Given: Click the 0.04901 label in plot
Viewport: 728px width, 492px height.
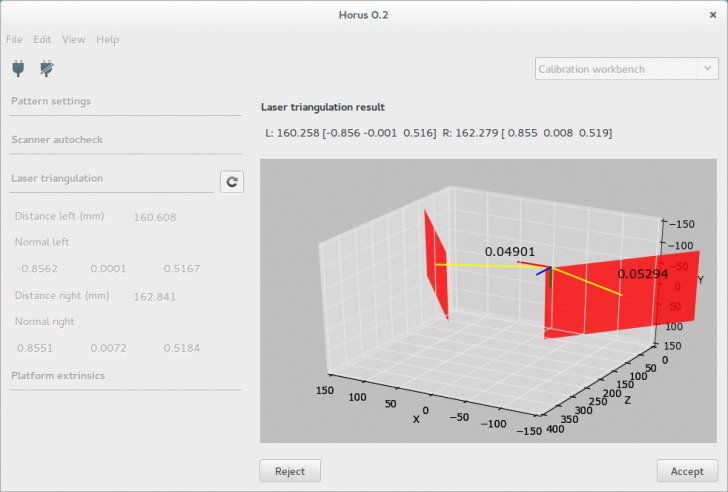Looking at the screenshot, I should point(510,252).
